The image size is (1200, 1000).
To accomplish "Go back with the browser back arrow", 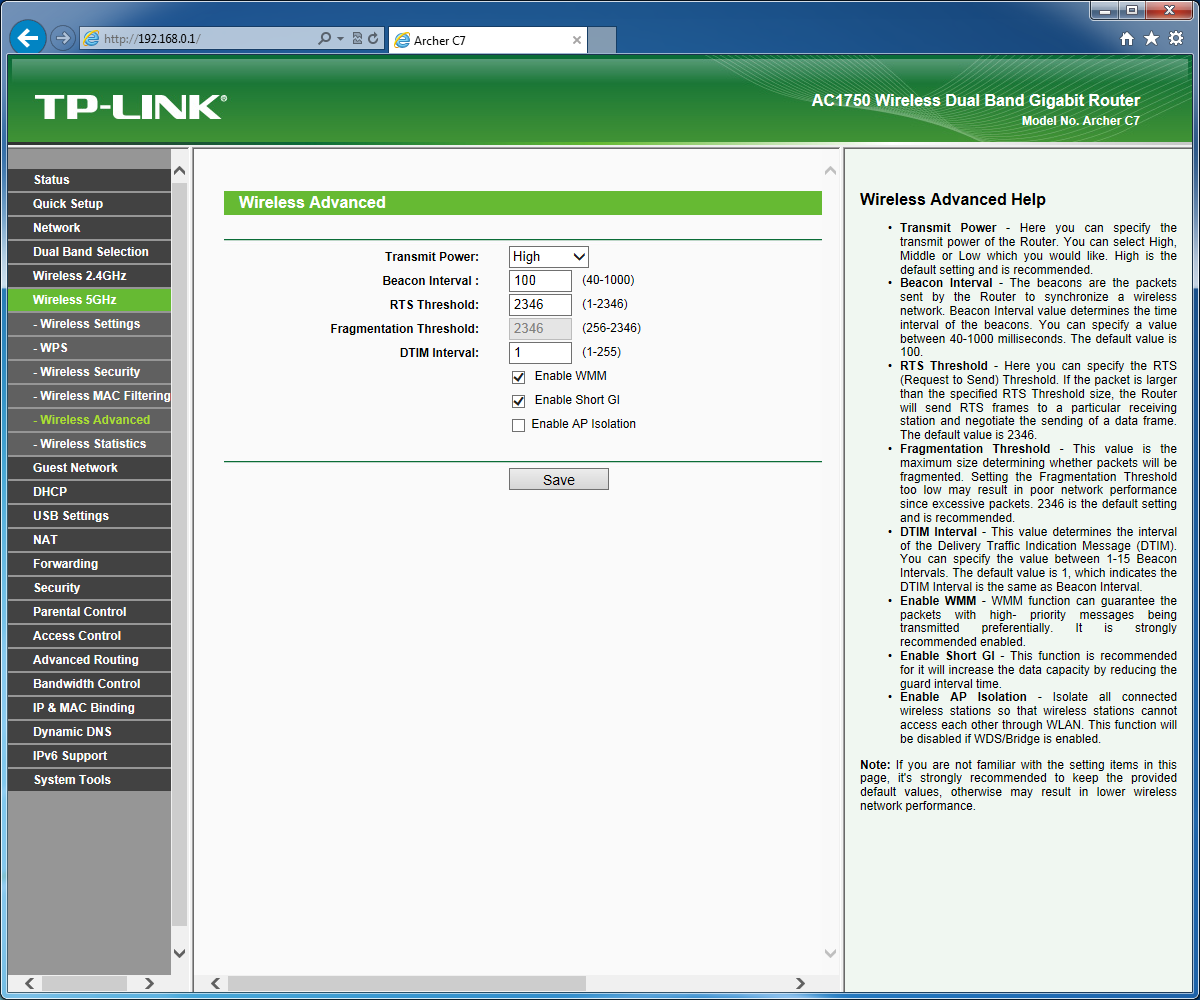I will (28, 39).
